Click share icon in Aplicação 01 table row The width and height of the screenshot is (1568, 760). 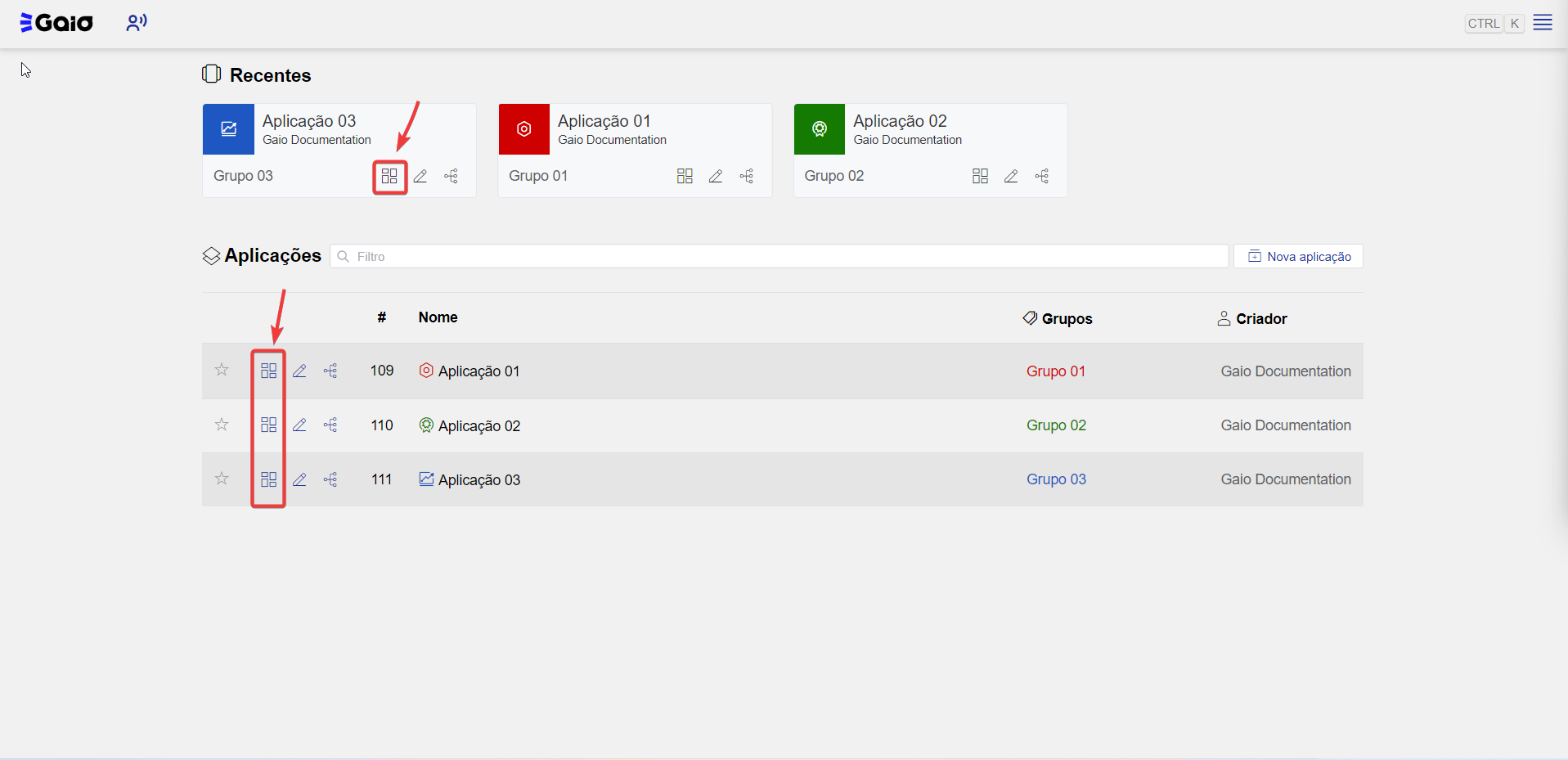[330, 371]
